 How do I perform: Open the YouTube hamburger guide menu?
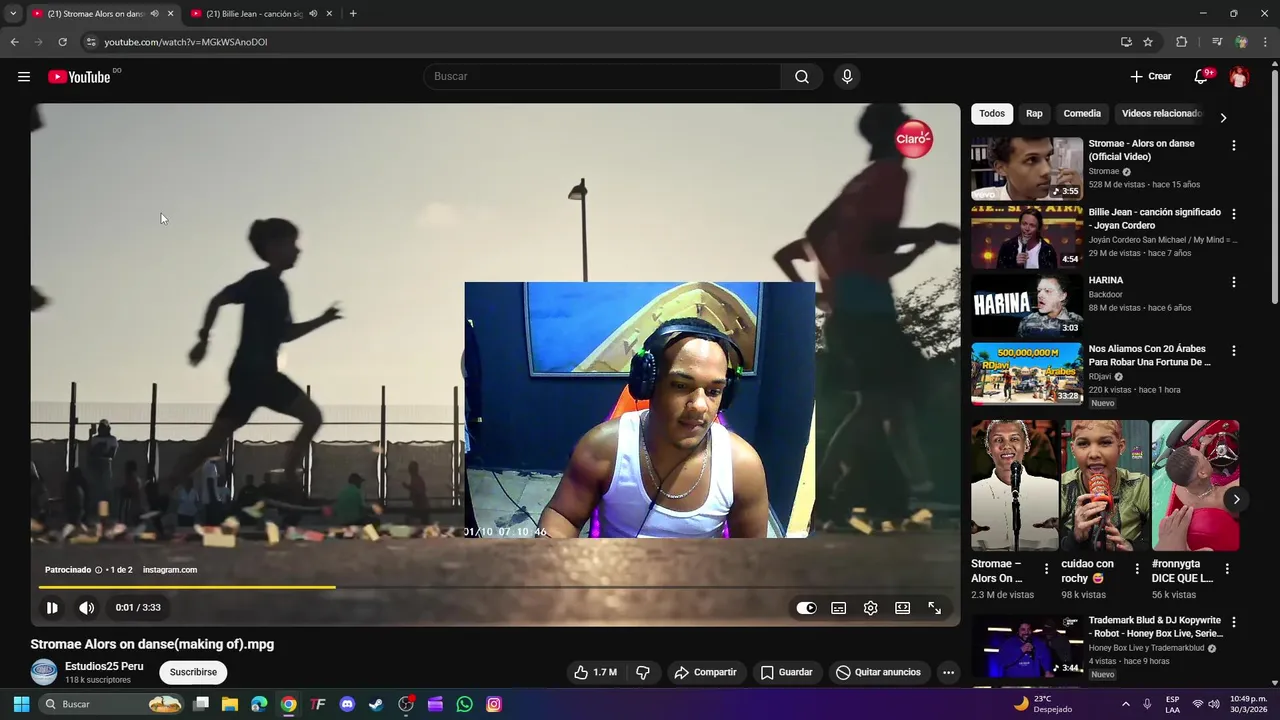[24, 77]
